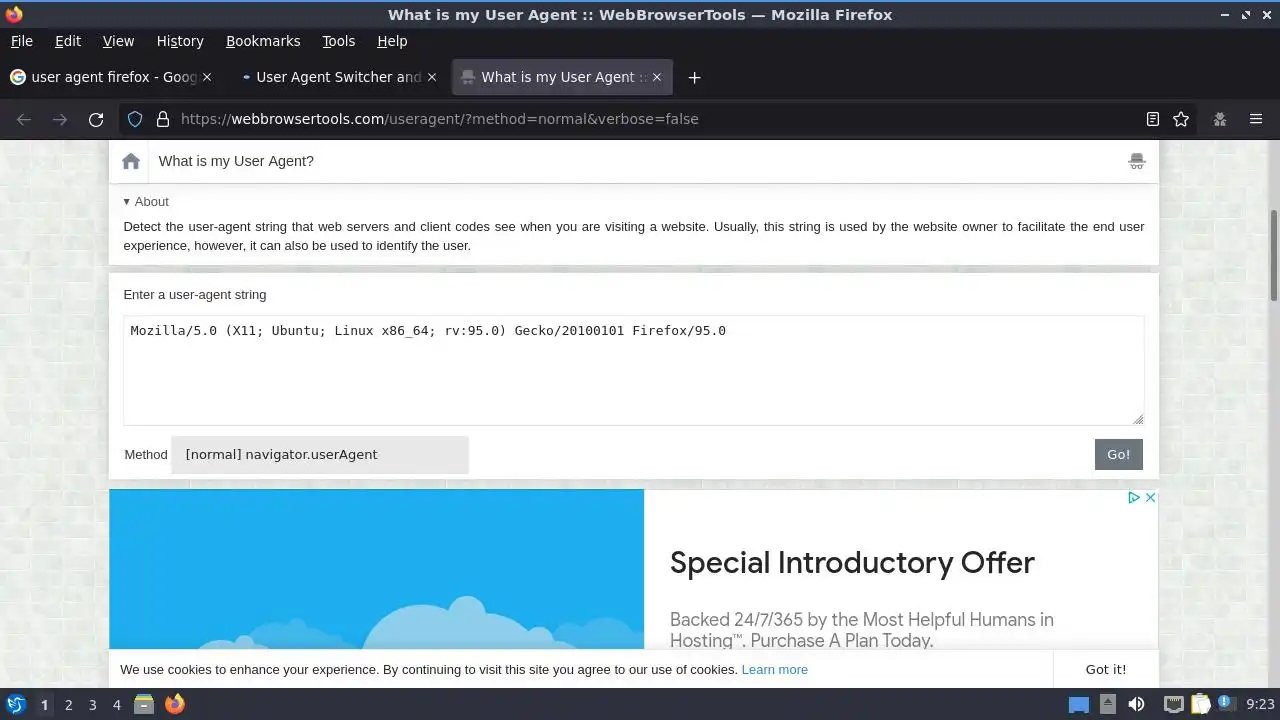Image resolution: width=1280 pixels, height=720 pixels.
Task: Open the Help menu
Action: (392, 41)
